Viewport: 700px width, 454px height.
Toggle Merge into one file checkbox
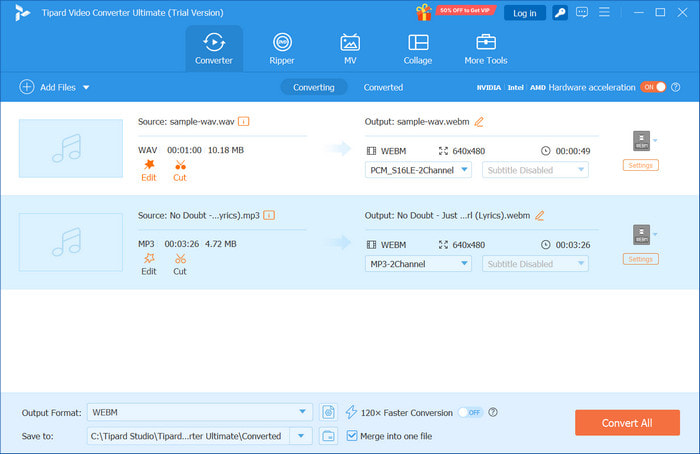(x=352, y=436)
